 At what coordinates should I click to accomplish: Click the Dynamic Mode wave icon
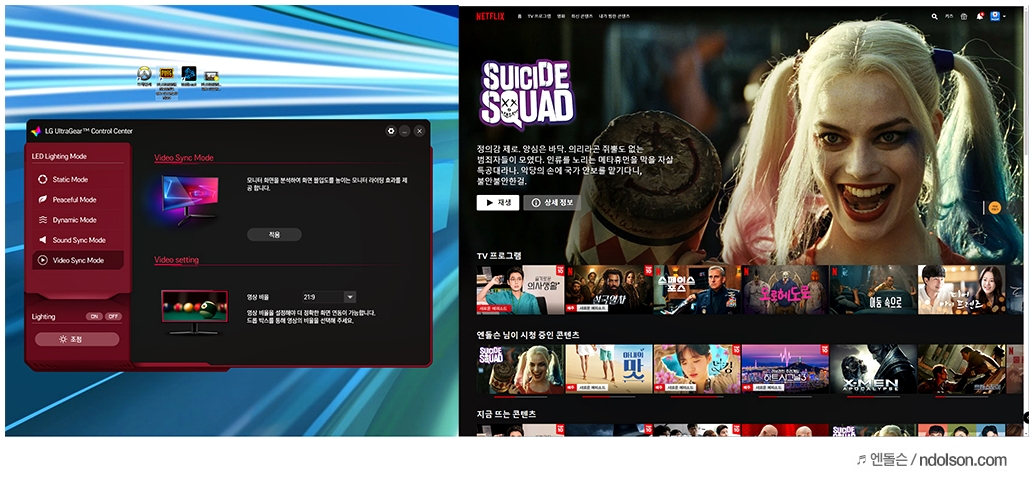click(x=43, y=220)
